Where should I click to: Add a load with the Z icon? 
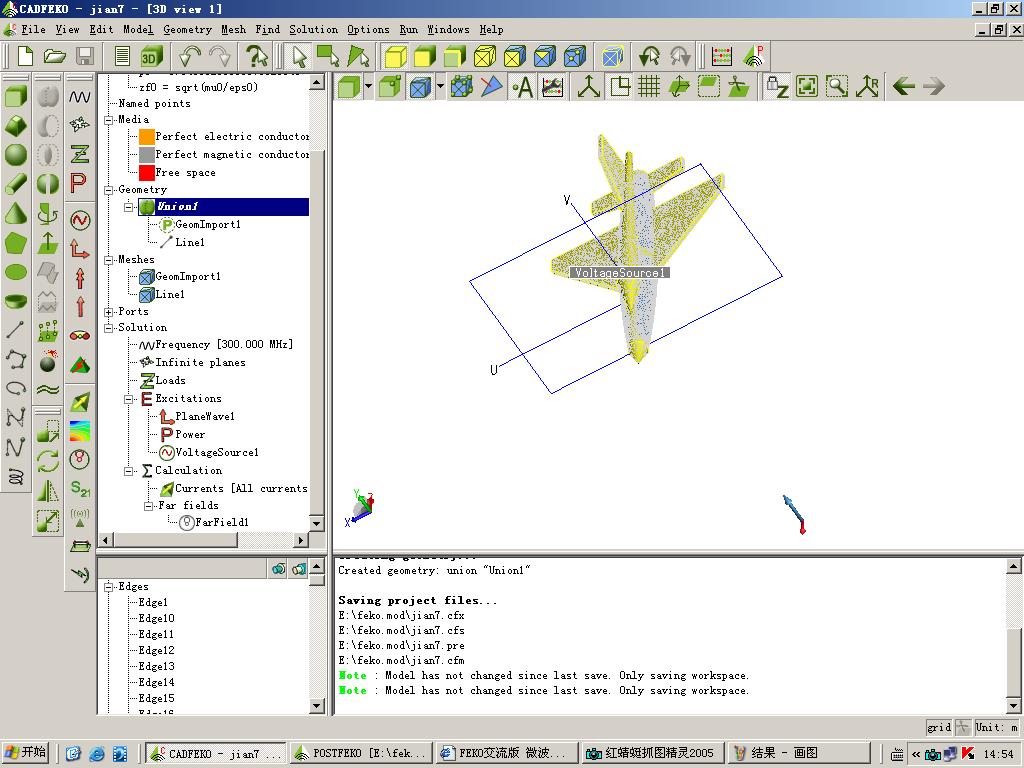[x=80, y=154]
